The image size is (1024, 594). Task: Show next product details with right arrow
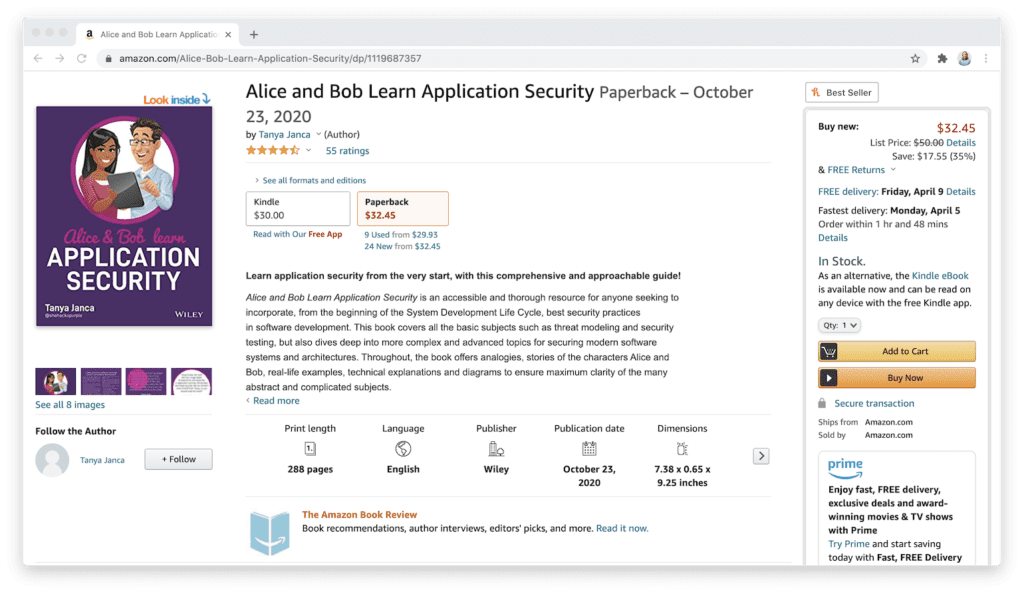(761, 456)
